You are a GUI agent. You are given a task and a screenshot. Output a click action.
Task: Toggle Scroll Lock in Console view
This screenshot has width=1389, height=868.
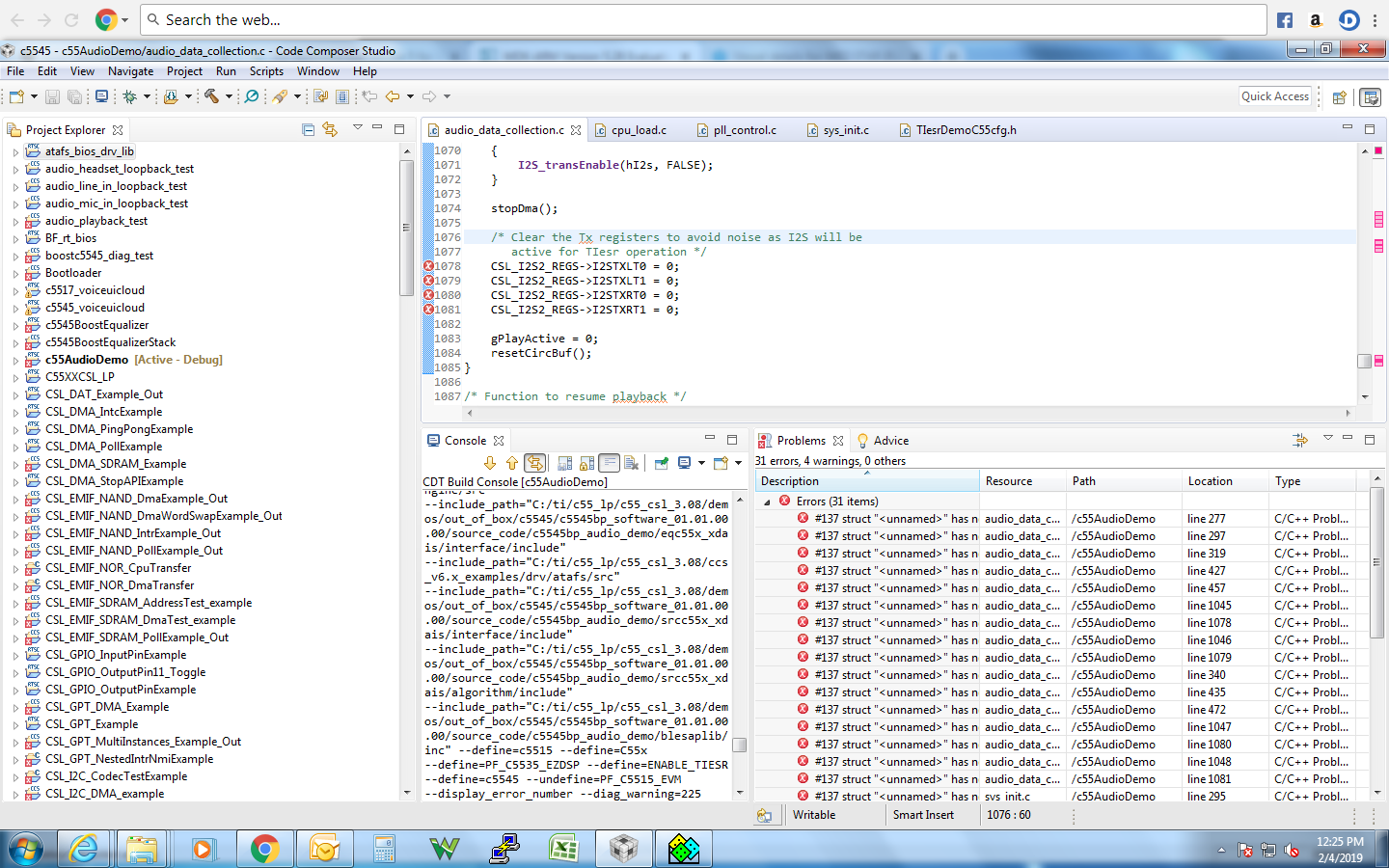point(587,463)
